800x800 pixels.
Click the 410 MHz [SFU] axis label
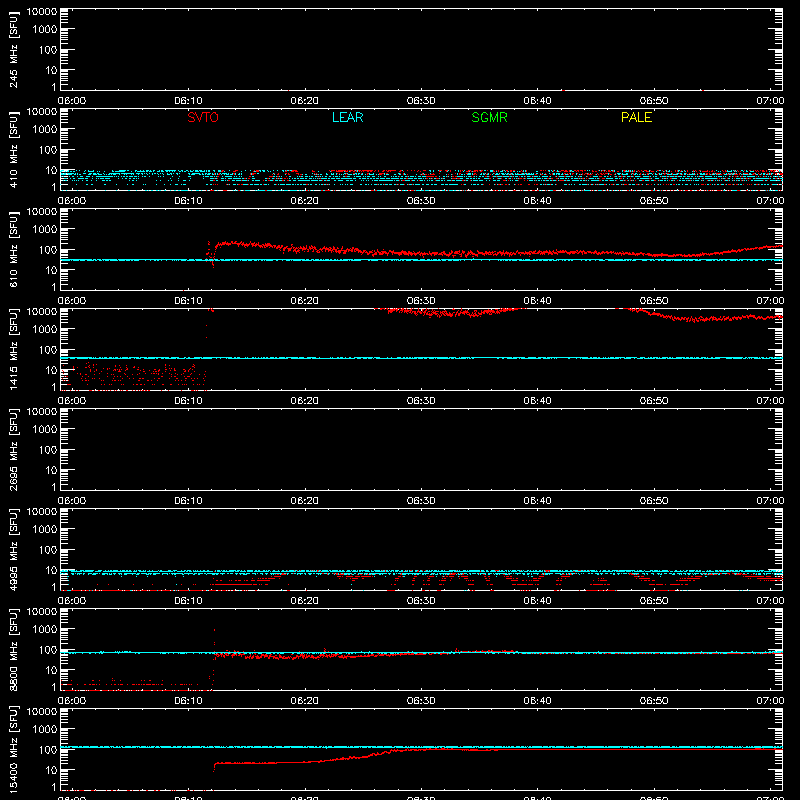[x=14, y=149]
